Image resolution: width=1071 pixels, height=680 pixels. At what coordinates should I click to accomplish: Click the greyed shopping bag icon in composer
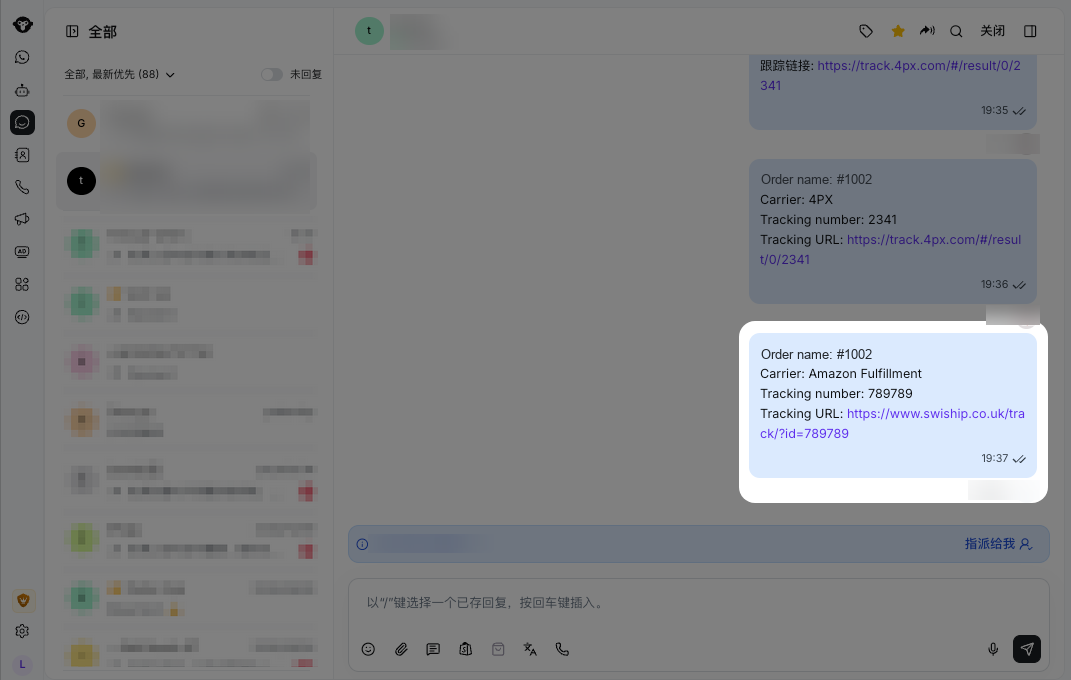click(x=498, y=649)
